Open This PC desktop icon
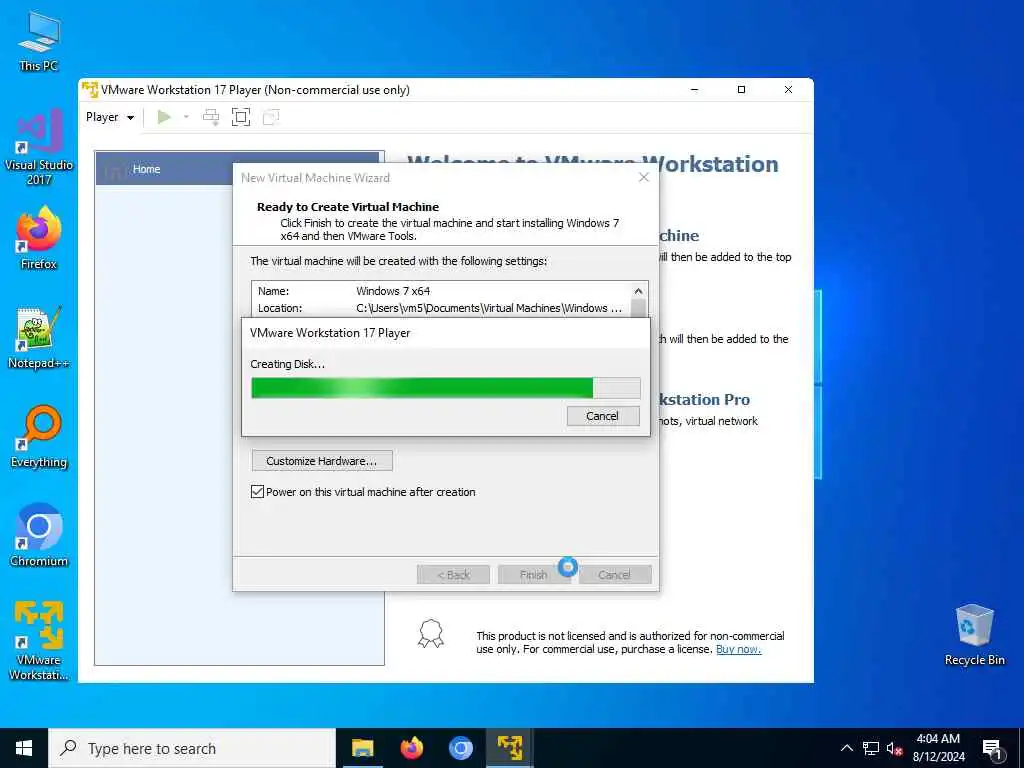 pos(39,41)
